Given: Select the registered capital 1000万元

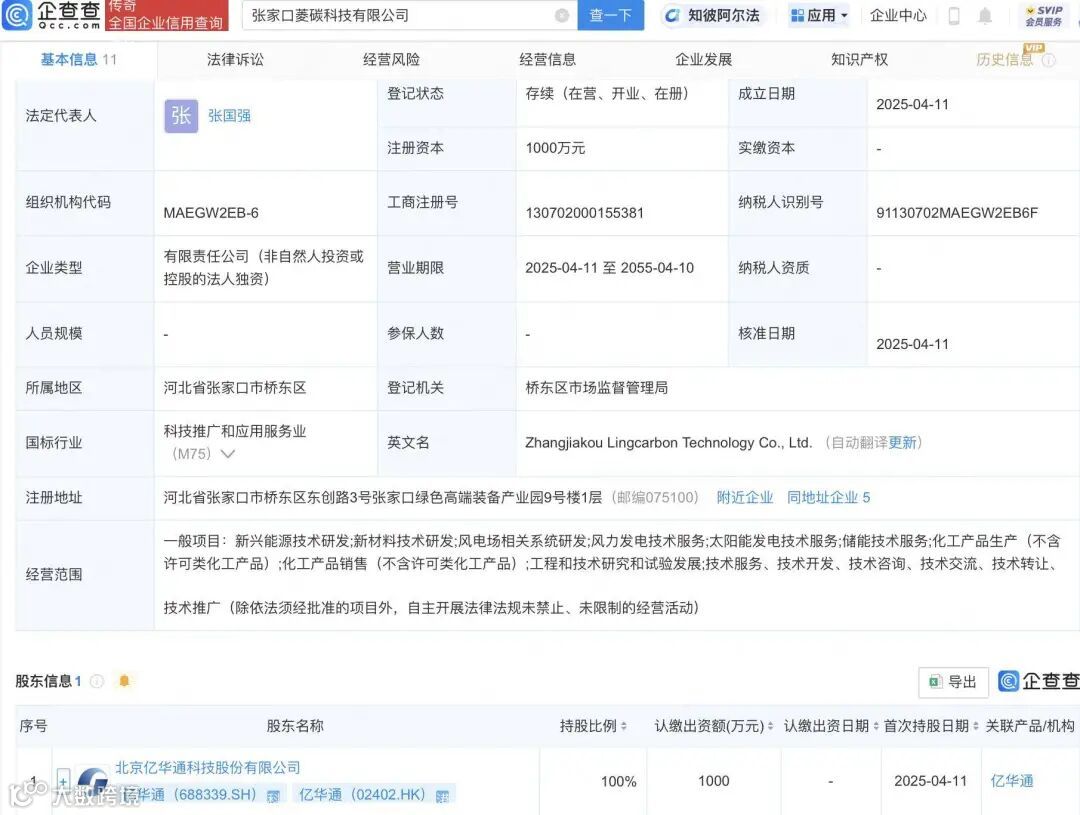Looking at the screenshot, I should pos(555,148).
